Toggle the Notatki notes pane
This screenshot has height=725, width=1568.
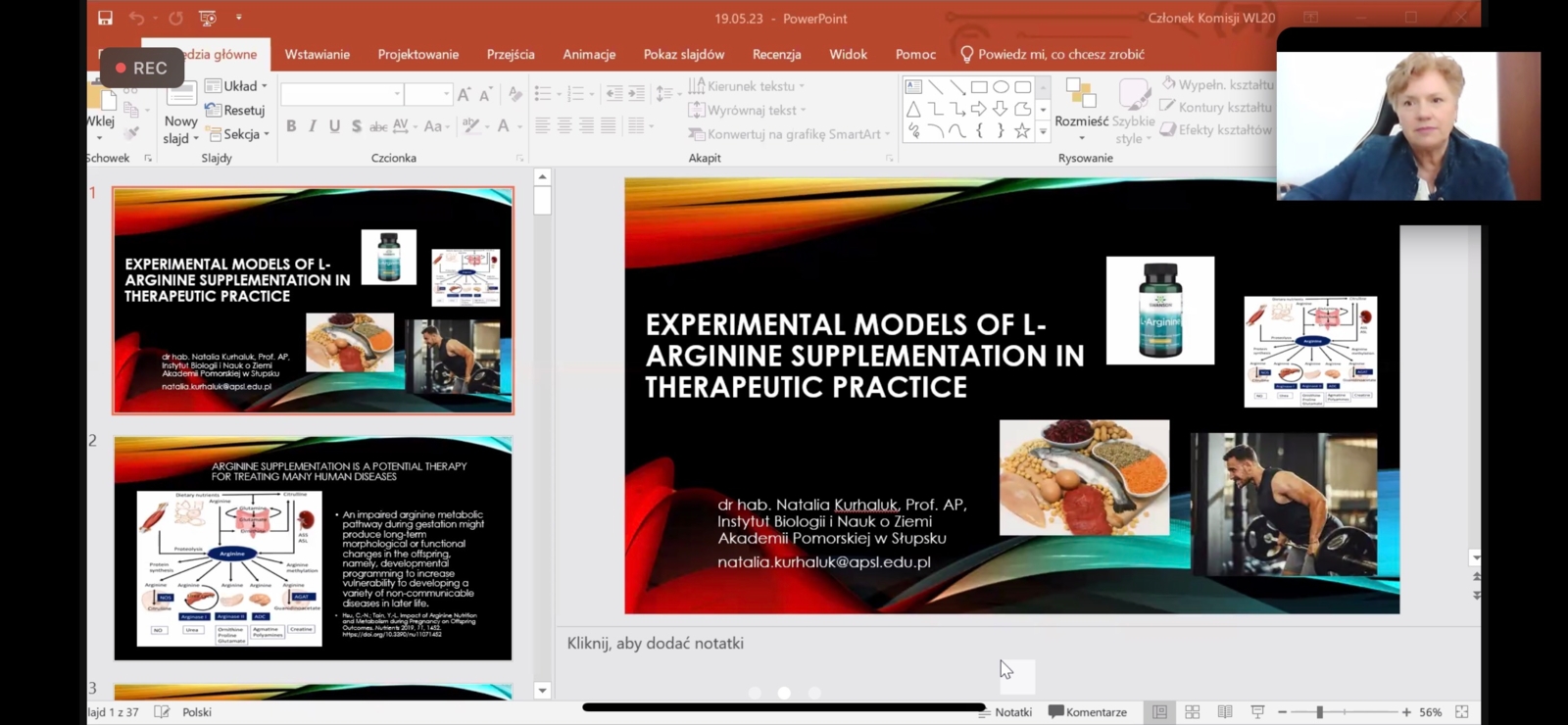pyautogui.click(x=1004, y=712)
